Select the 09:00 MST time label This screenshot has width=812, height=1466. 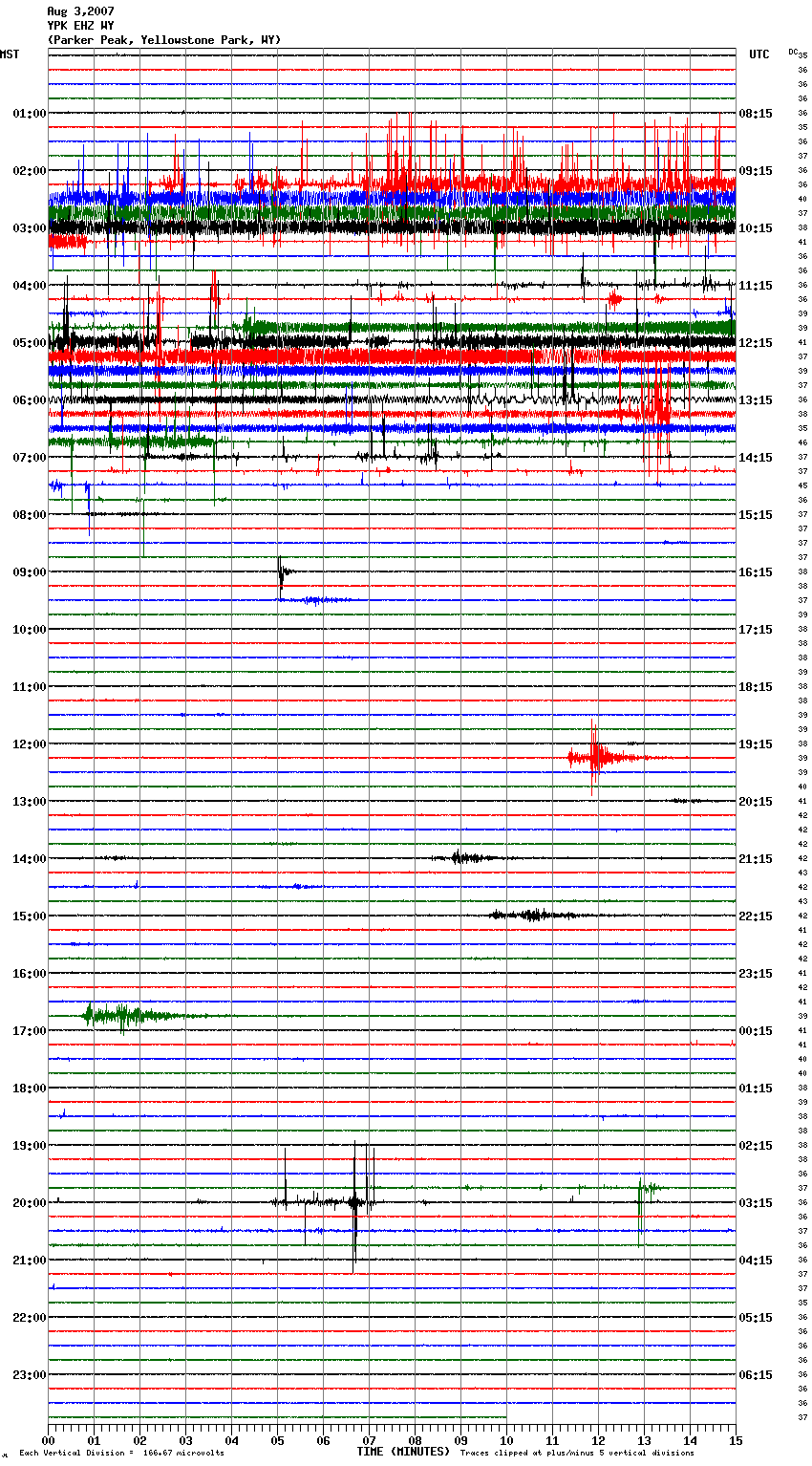[30, 571]
